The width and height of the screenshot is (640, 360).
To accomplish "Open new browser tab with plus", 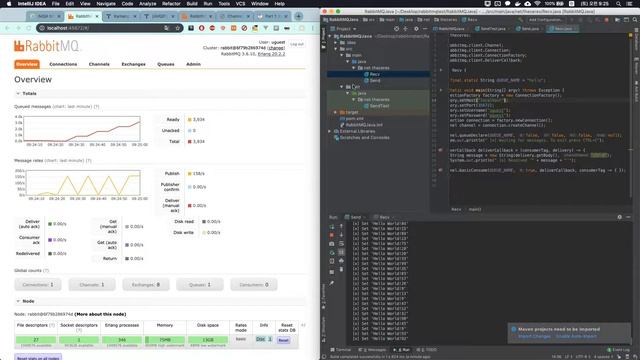I will coord(299,16).
